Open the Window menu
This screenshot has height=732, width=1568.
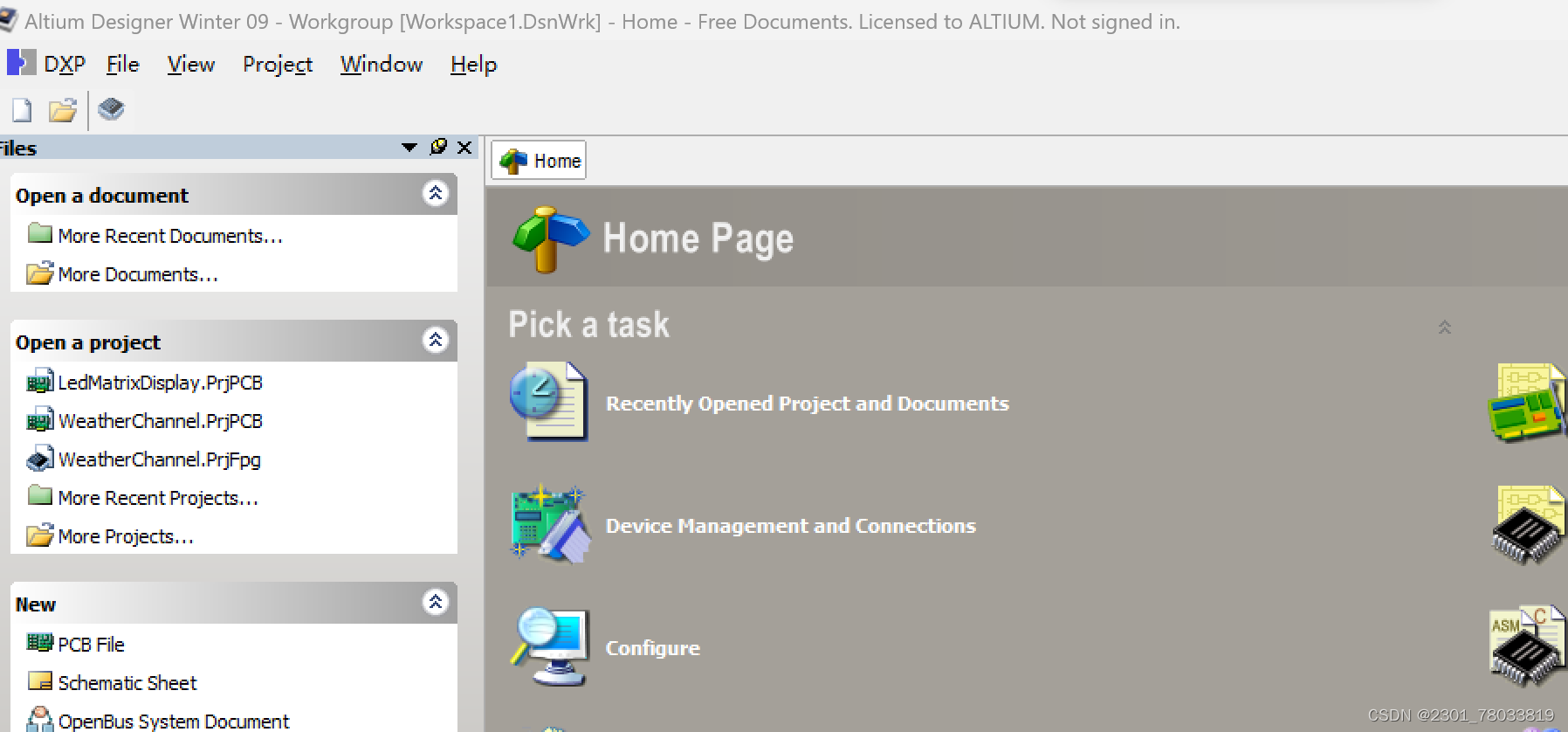coord(381,64)
